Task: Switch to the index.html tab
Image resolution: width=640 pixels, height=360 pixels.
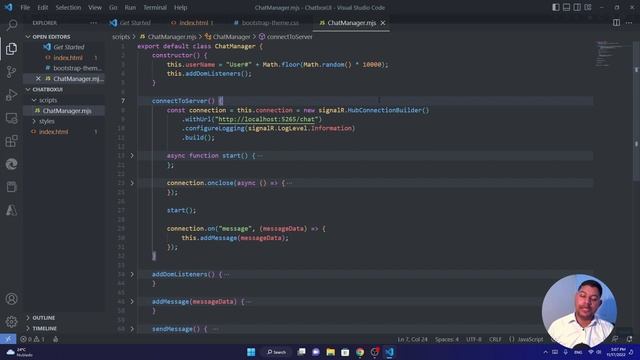Action: [x=193, y=23]
